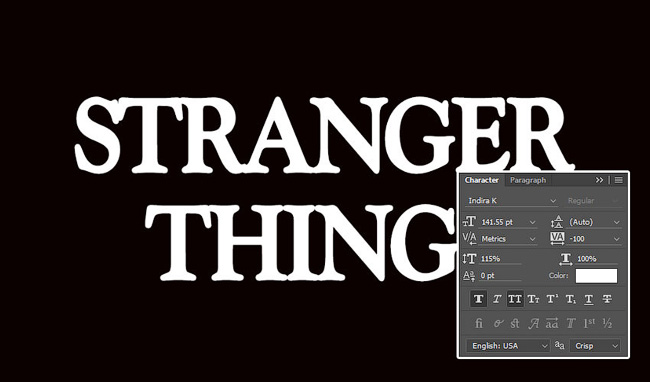Toggle Faux Bold
Screen dimensions: 650x382
pyautogui.click(x=478, y=299)
